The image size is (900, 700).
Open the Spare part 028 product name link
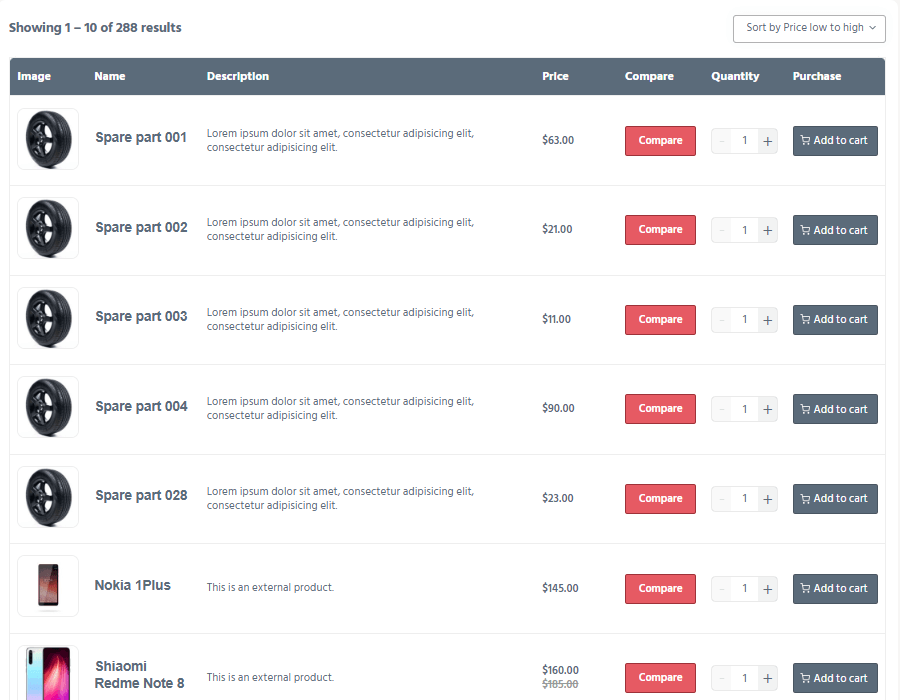[141, 496]
